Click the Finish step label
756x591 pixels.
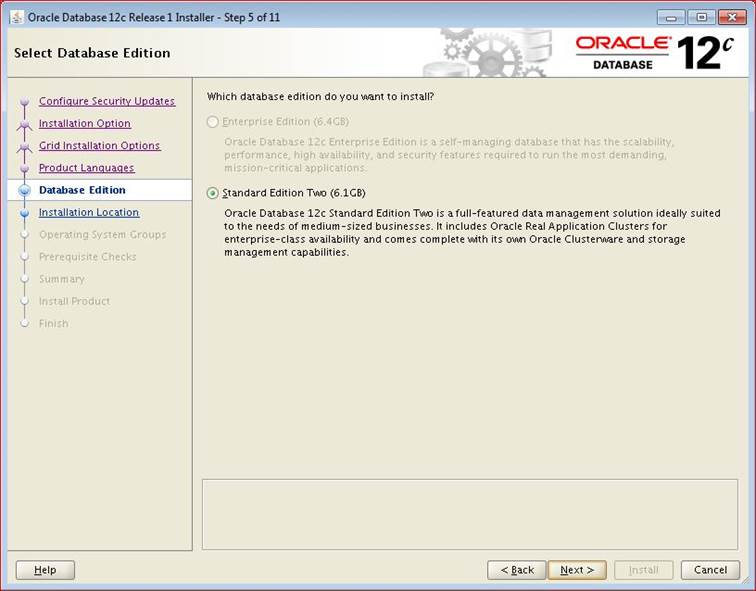click(x=53, y=323)
